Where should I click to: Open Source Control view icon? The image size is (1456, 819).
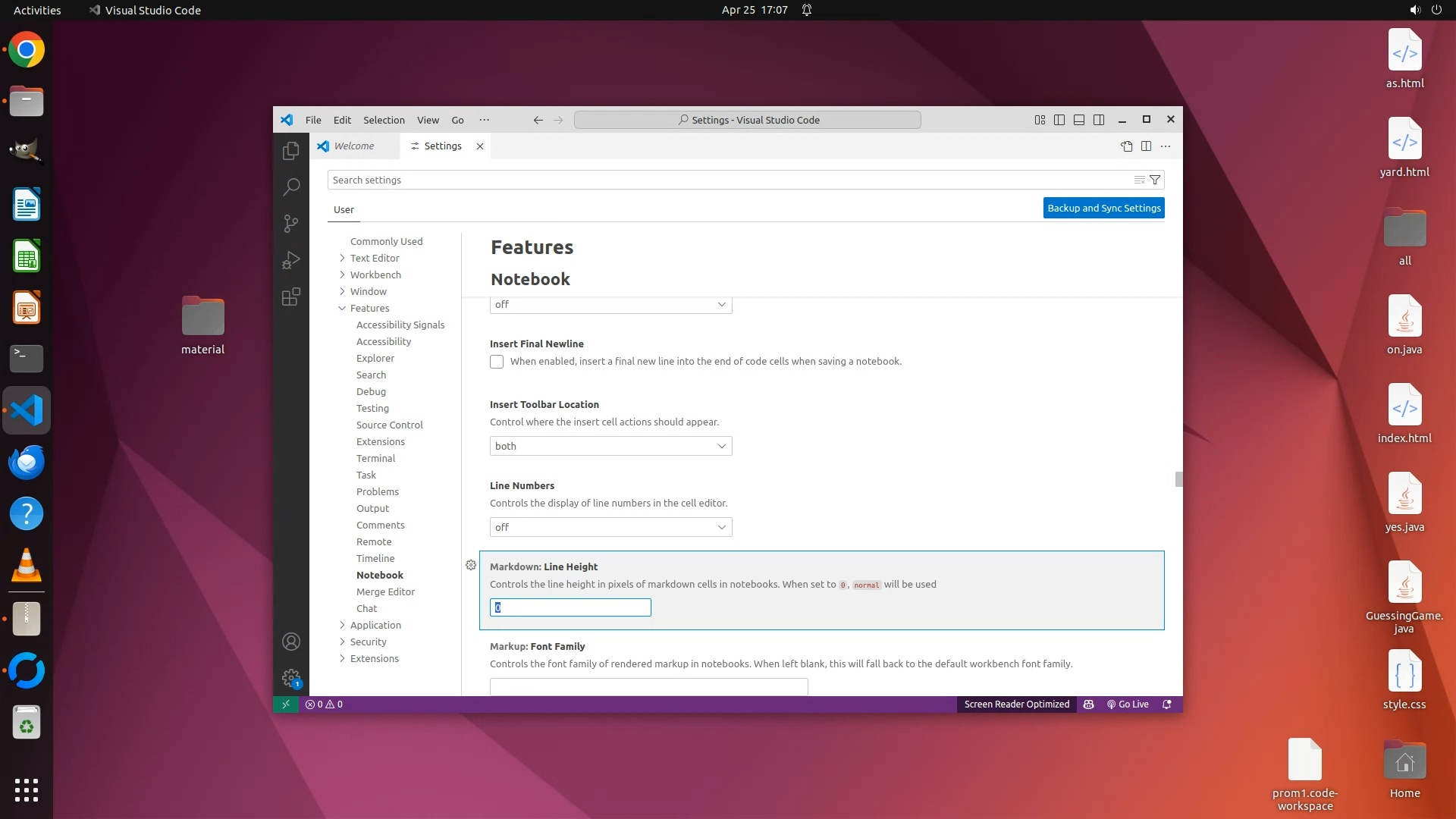[x=291, y=223]
